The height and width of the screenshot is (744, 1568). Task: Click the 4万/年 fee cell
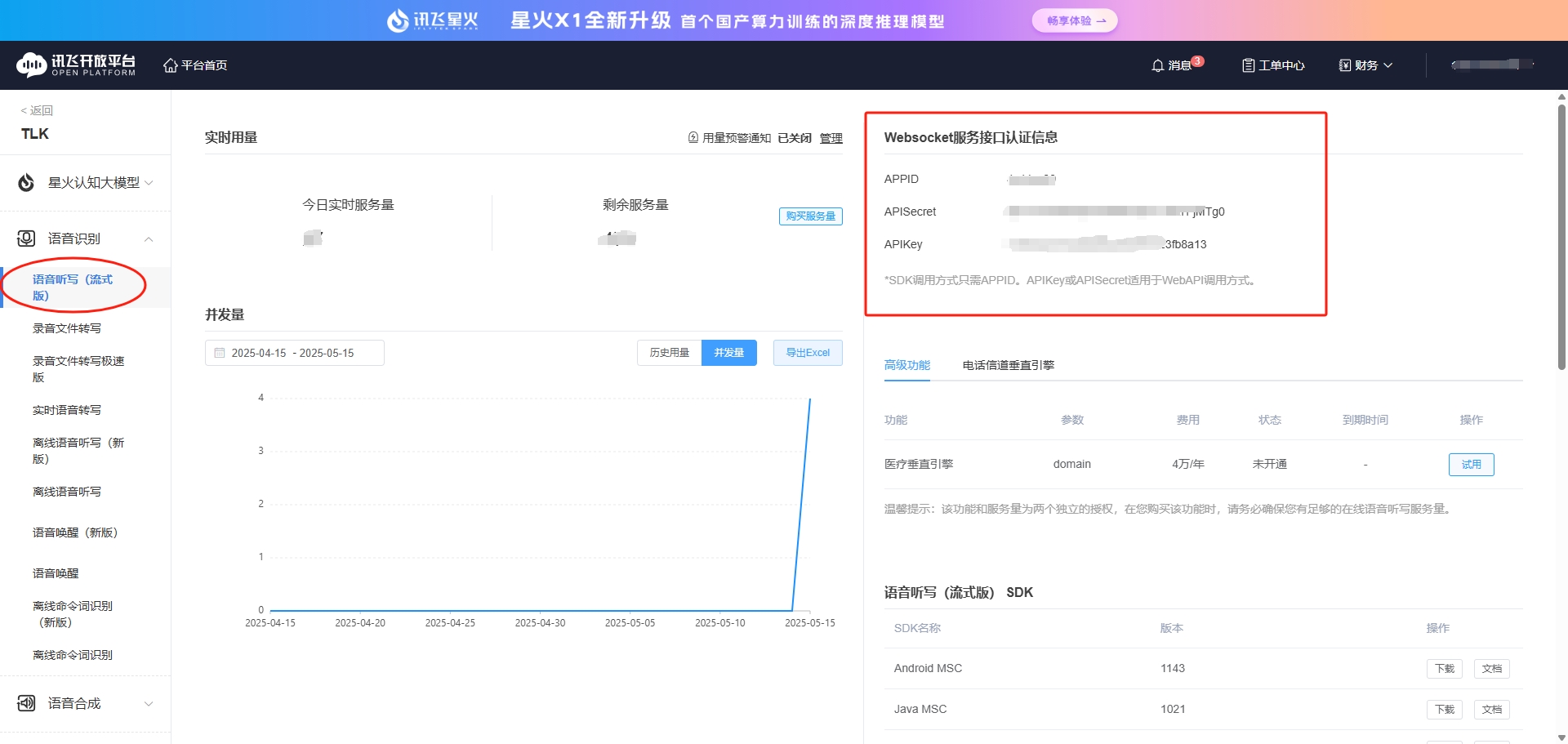point(1187,464)
